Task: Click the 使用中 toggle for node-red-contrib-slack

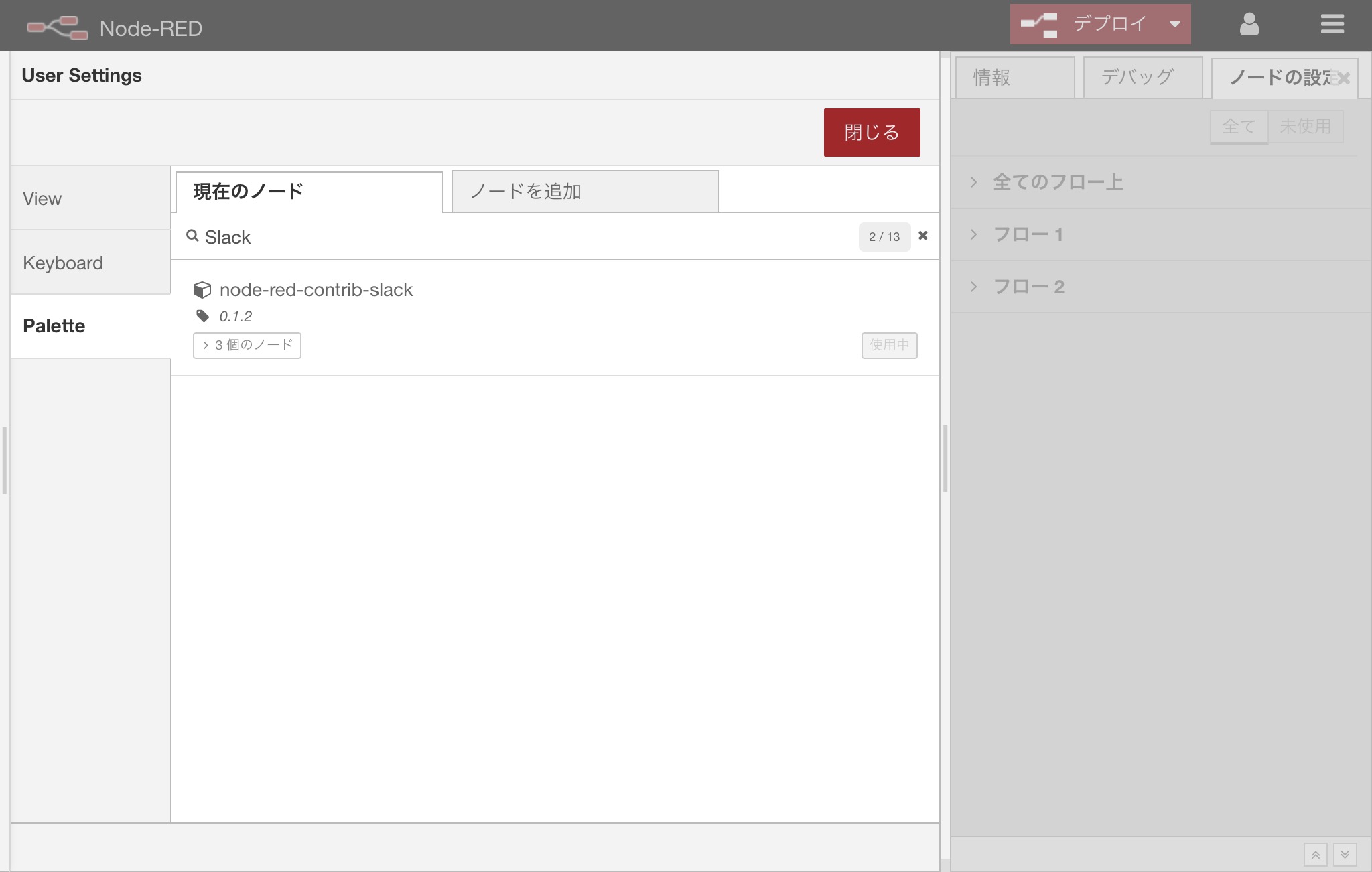Action: (889, 346)
